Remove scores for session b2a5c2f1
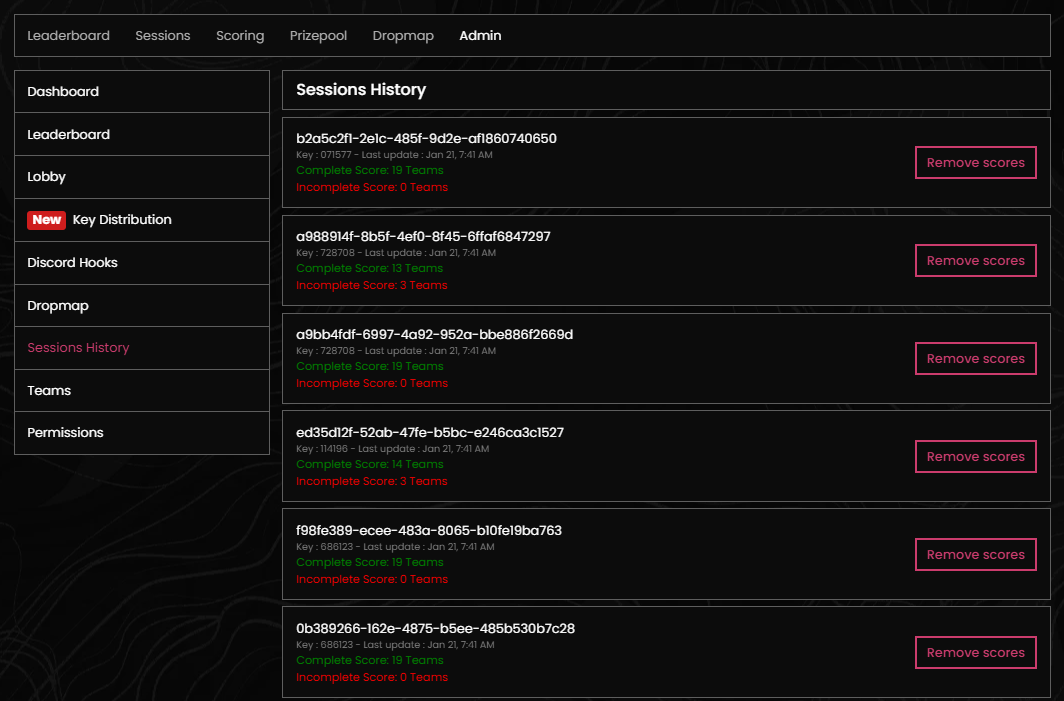Screen dimensions: 1064x701 coord(975,163)
